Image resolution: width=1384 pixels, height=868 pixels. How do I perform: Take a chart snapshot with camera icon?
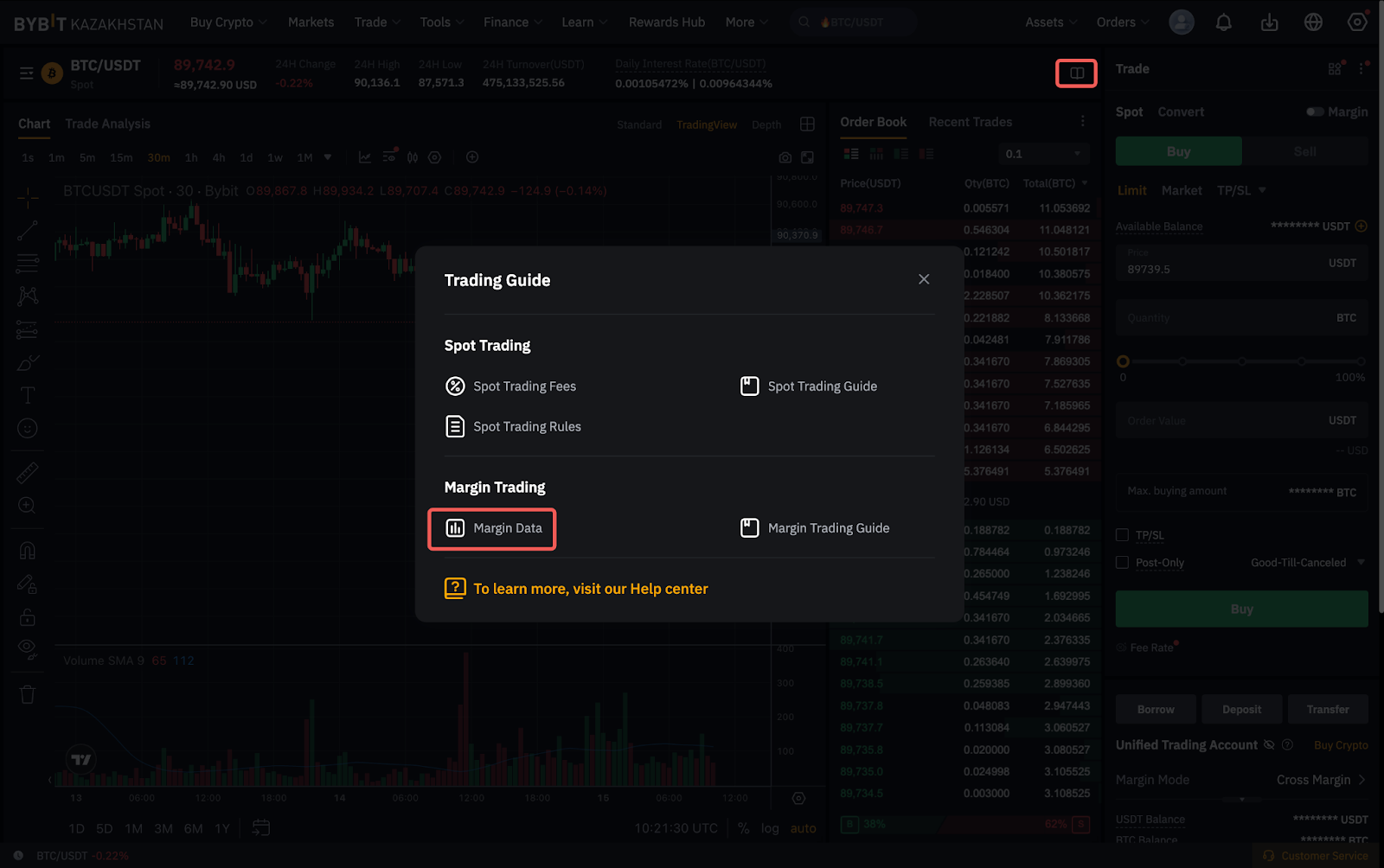click(x=785, y=157)
